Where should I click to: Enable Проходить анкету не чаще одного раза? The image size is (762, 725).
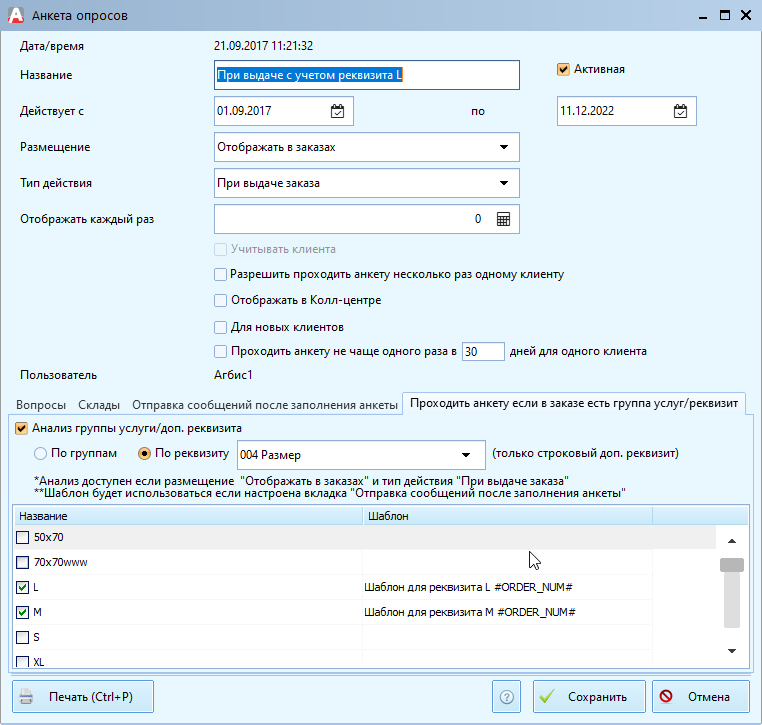220,351
